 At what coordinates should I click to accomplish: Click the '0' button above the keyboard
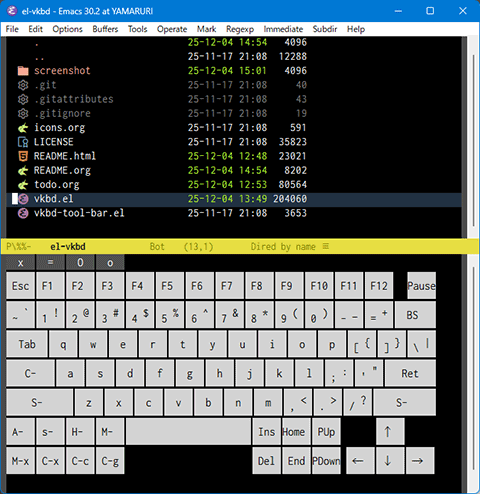coord(80,263)
